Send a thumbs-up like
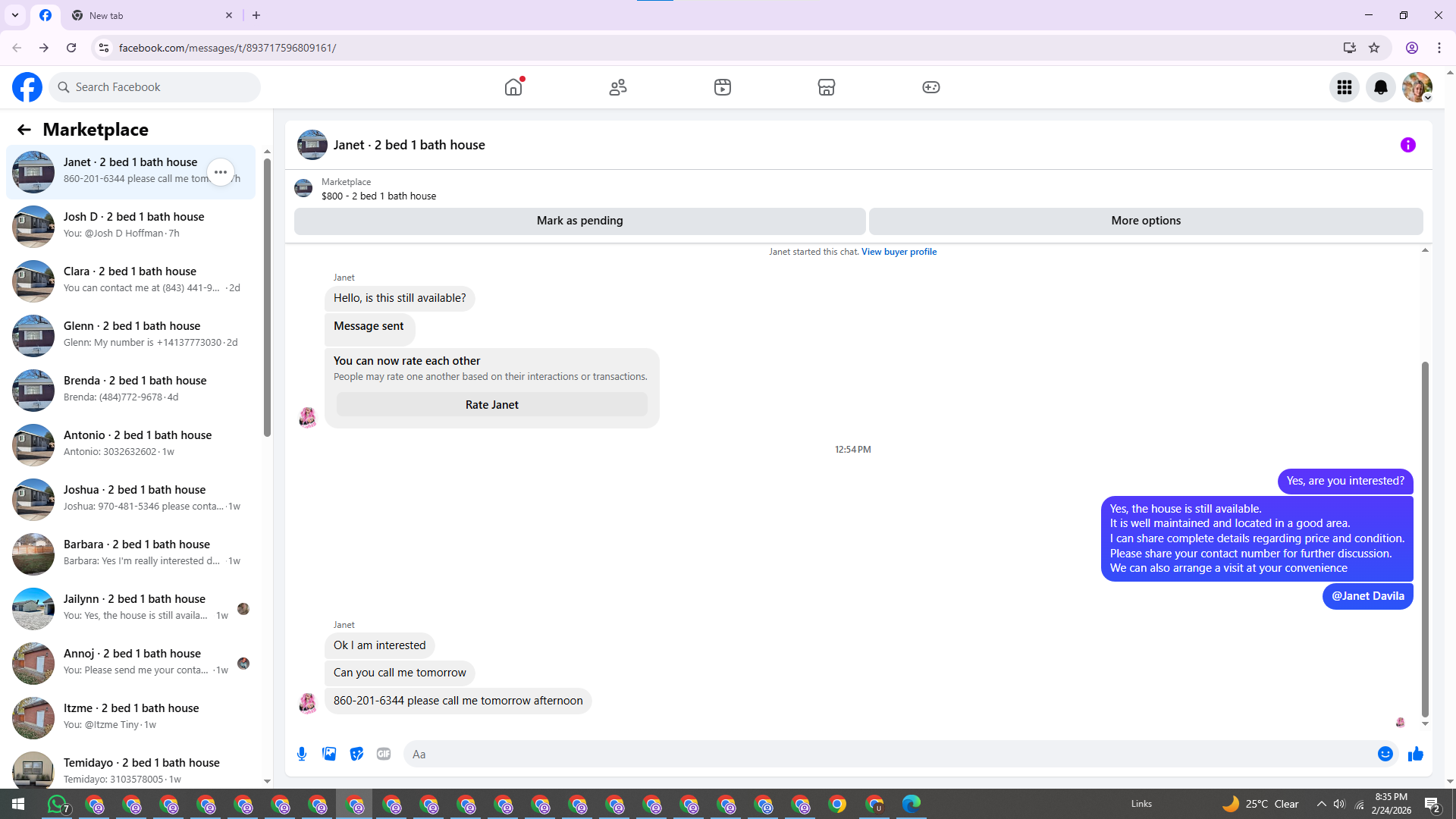Screen dimensions: 1456x819 pyautogui.click(x=1416, y=754)
